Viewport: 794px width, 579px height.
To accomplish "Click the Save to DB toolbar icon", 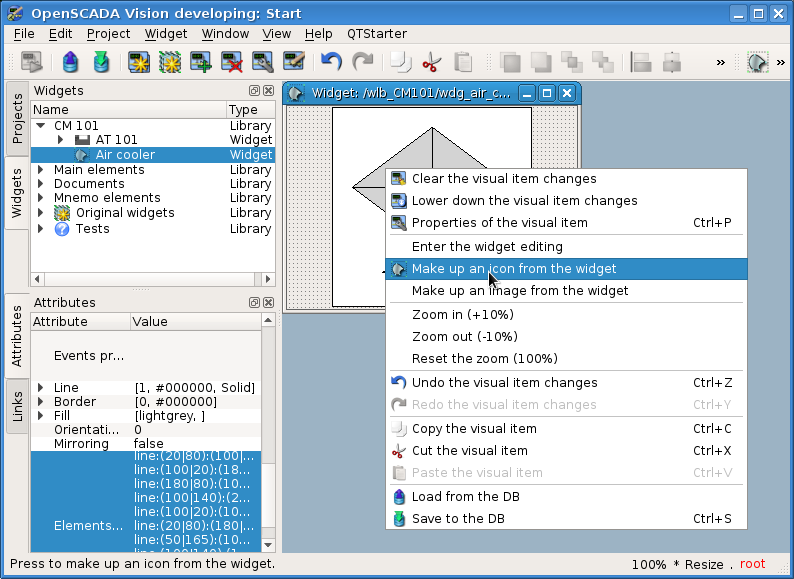I will pyautogui.click(x=101, y=62).
